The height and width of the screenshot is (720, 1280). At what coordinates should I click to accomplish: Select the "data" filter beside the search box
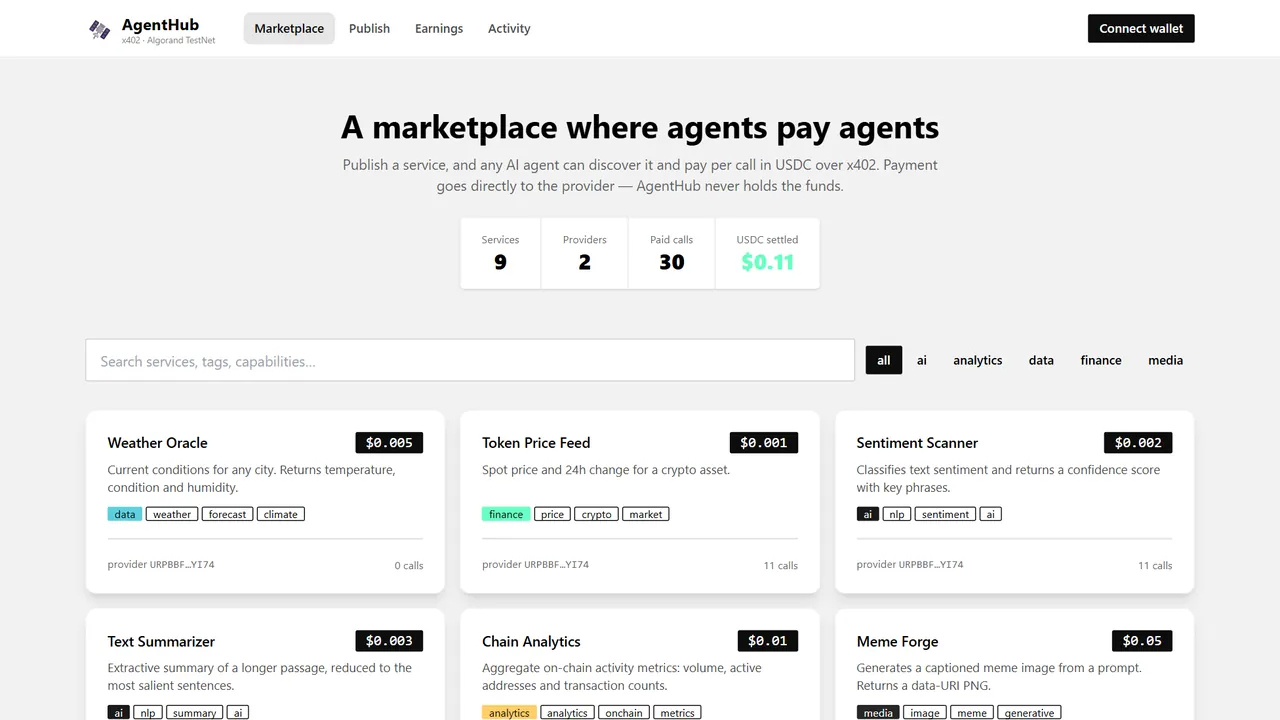(1041, 360)
